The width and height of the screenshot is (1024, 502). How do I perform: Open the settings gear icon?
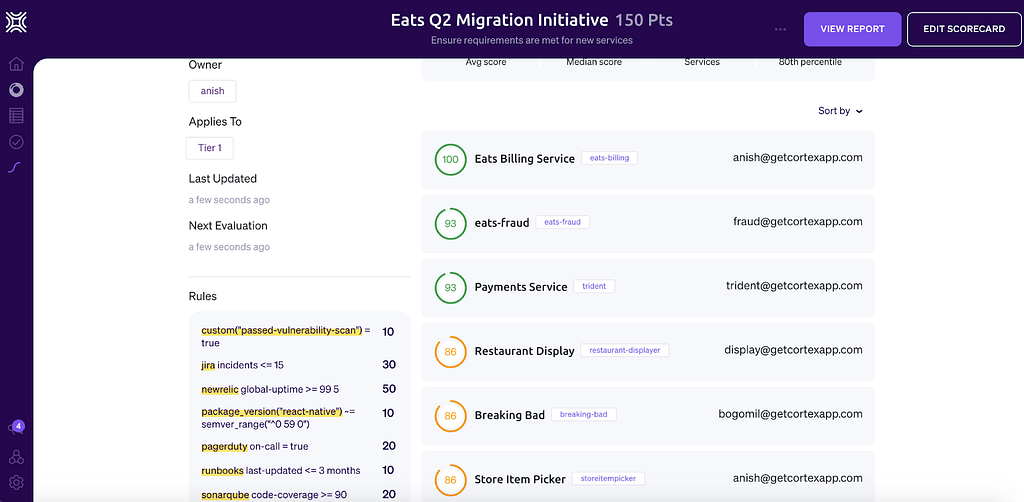point(16,482)
